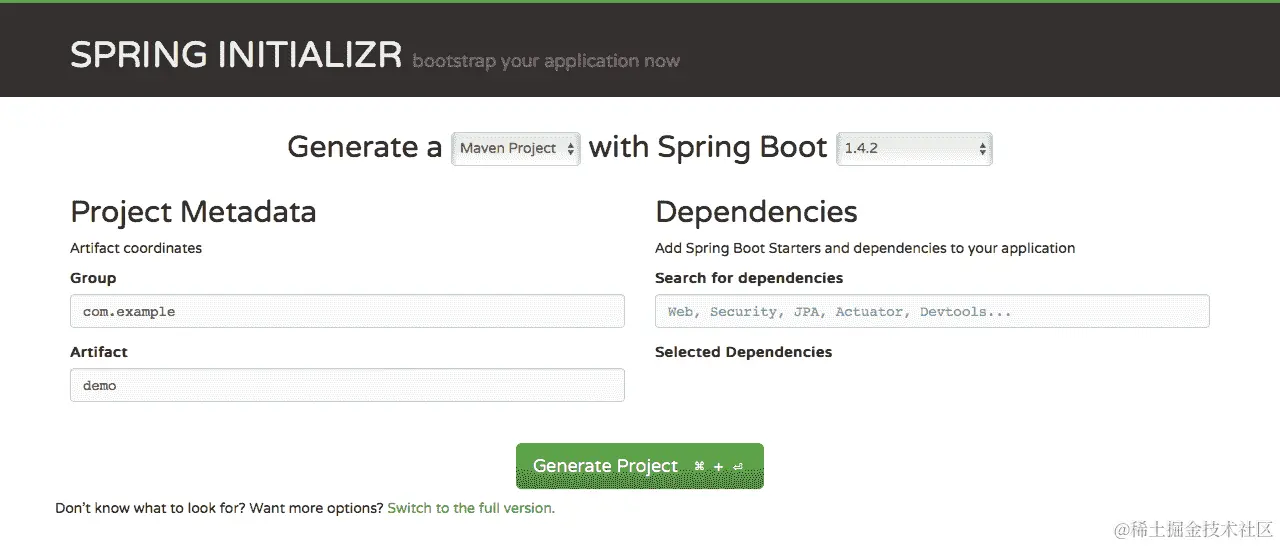The image size is (1280, 546).
Task: Click the Project Metadata heading
Action: 193,212
